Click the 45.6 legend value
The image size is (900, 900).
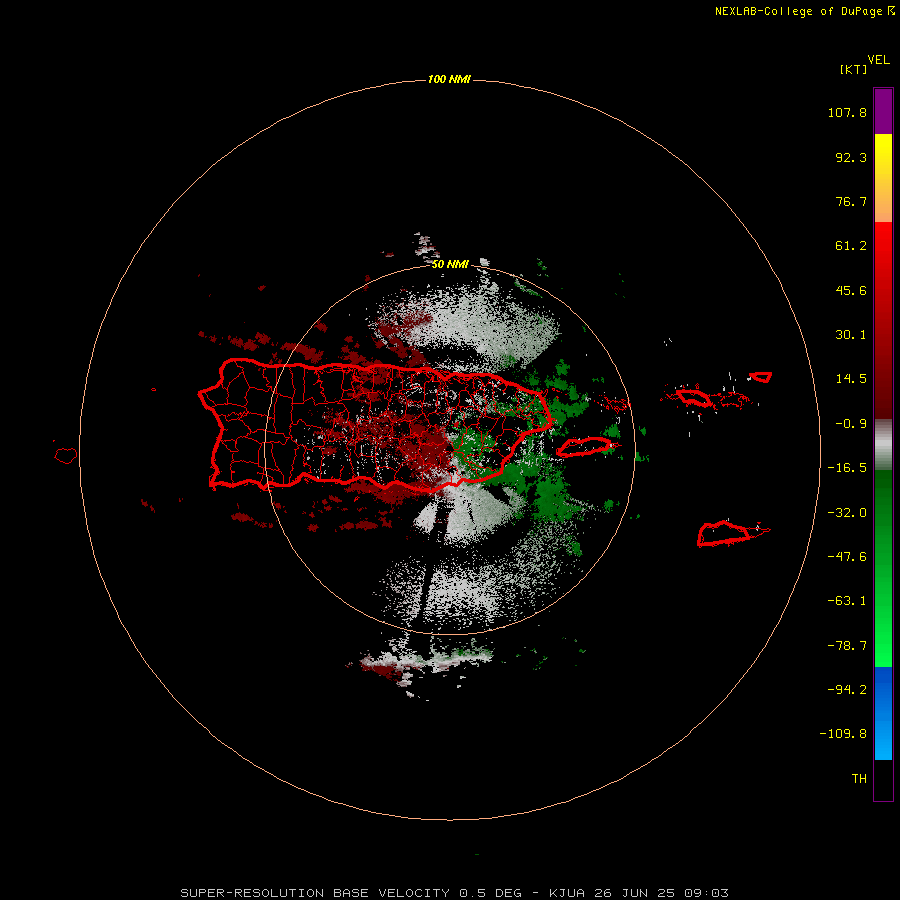(851, 290)
